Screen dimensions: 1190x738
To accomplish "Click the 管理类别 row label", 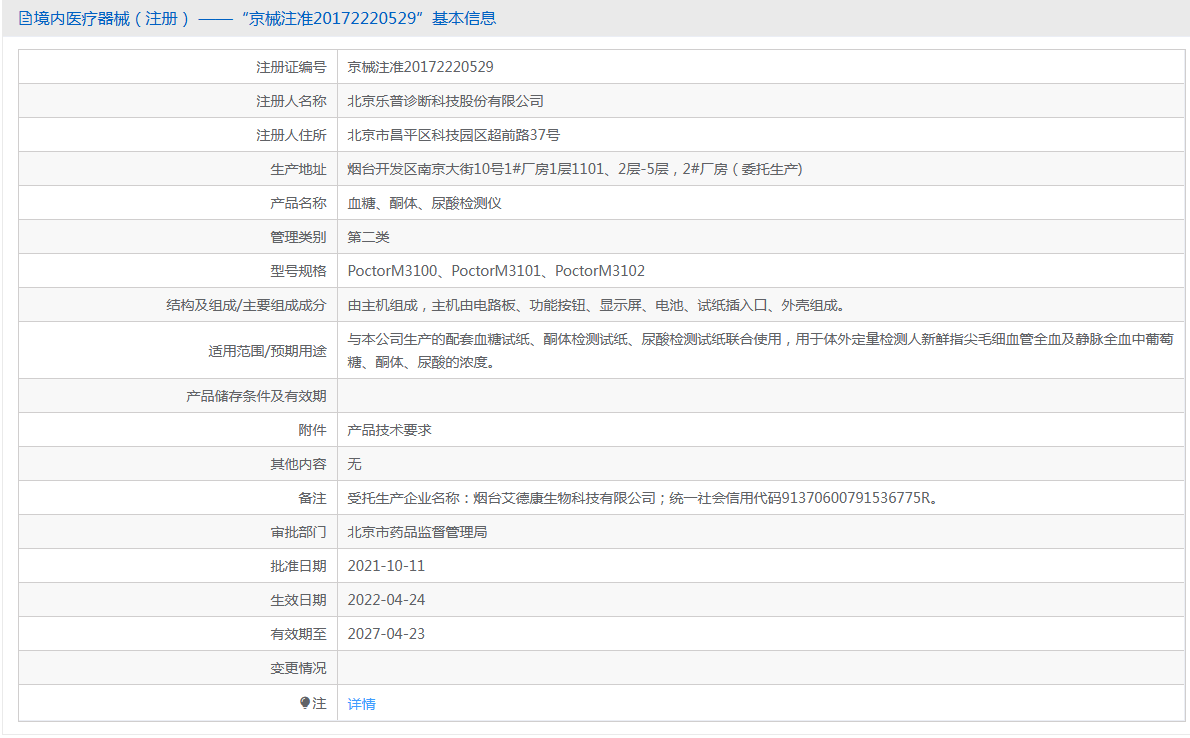I will [298, 237].
